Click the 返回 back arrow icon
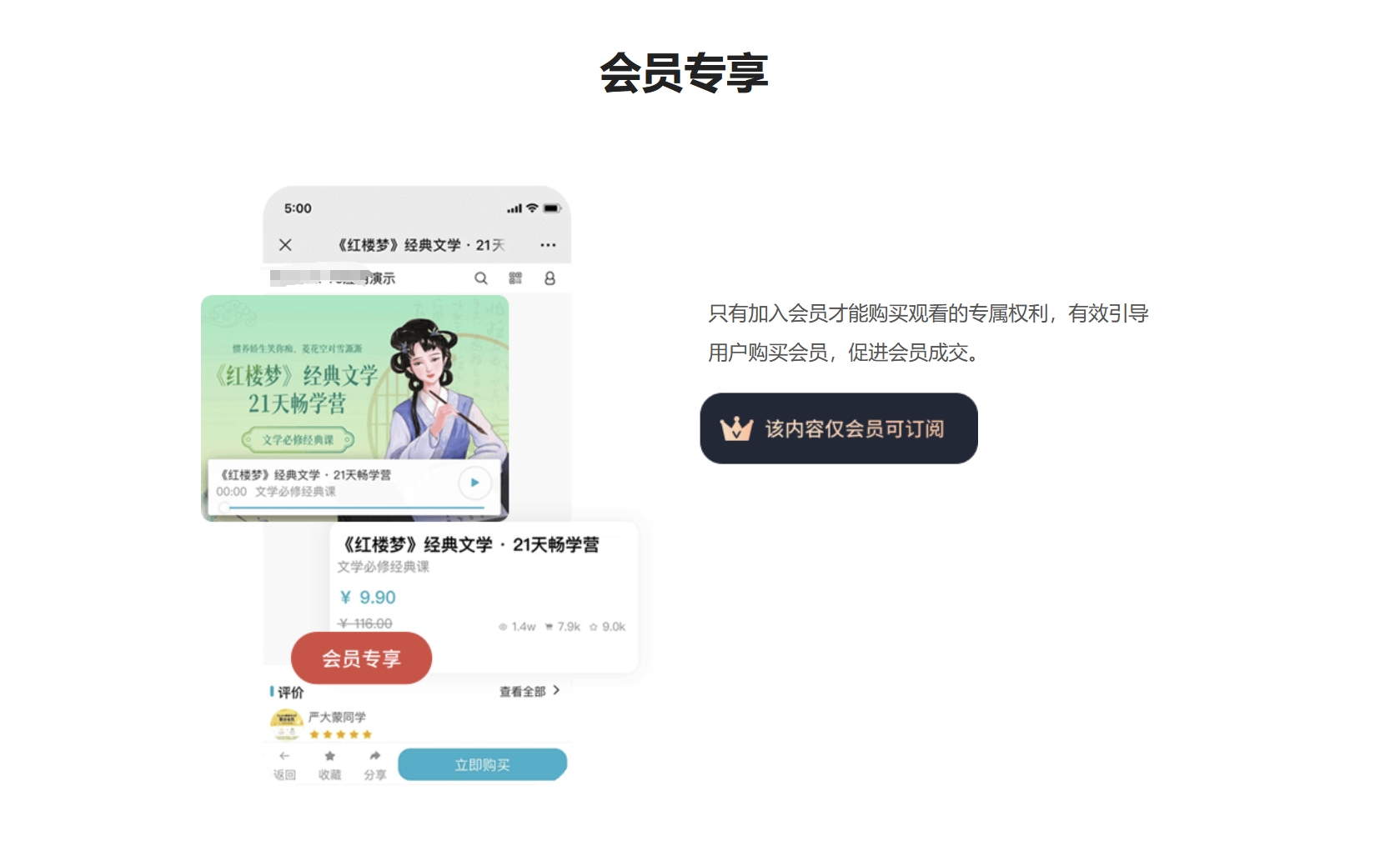Image resolution: width=1400 pixels, height=841 pixels. tap(284, 756)
